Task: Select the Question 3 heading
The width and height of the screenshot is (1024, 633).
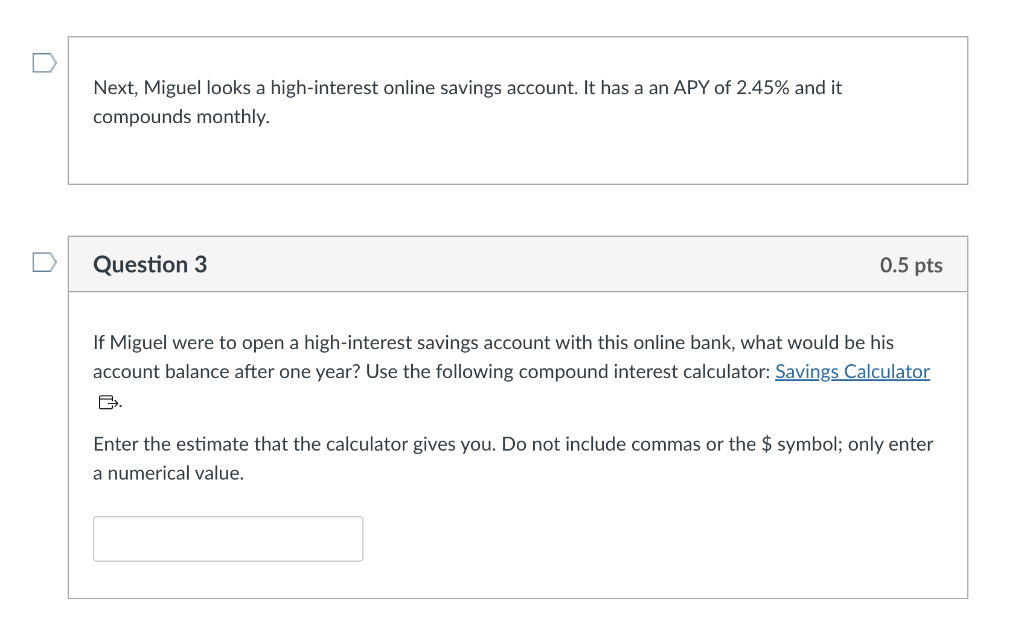Action: coord(150,265)
